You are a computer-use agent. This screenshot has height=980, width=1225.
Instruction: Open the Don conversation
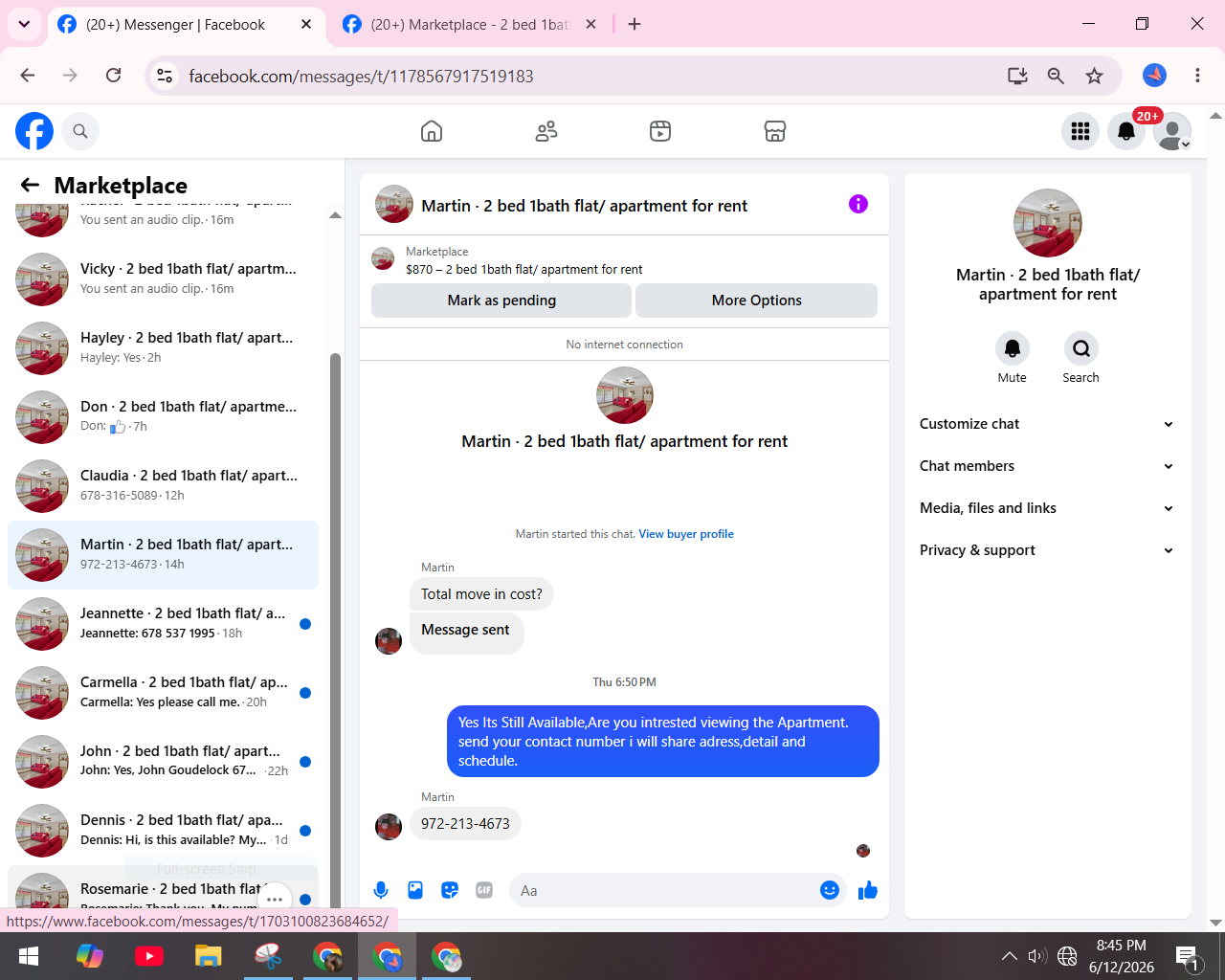pyautogui.click(x=163, y=417)
